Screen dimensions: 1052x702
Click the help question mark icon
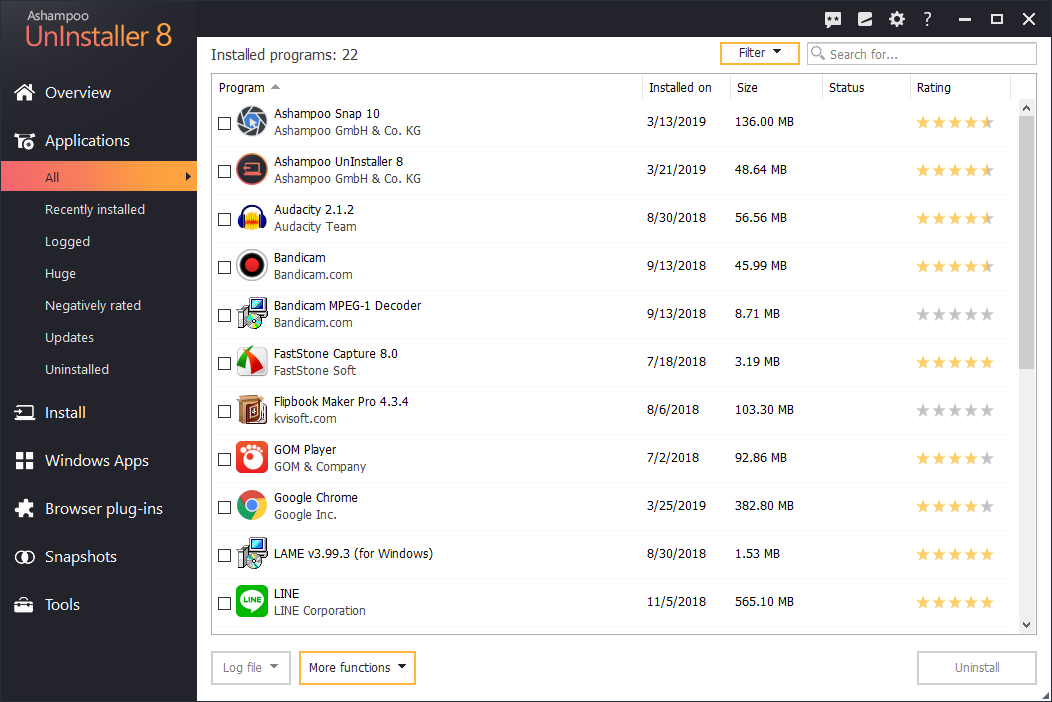coord(928,19)
